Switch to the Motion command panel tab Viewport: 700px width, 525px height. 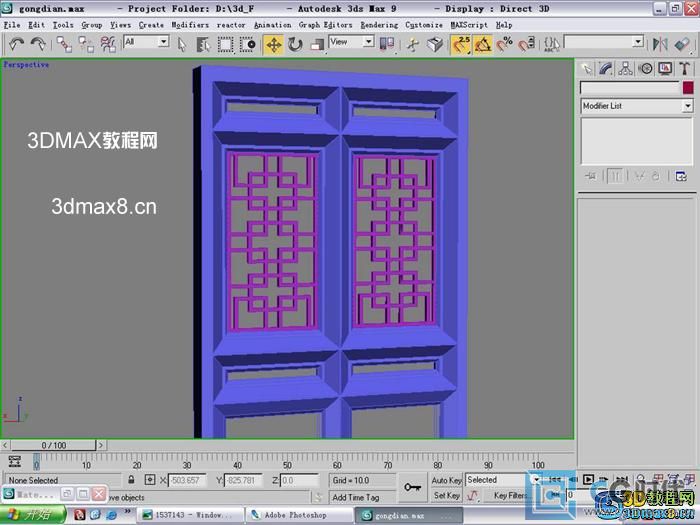coord(645,69)
